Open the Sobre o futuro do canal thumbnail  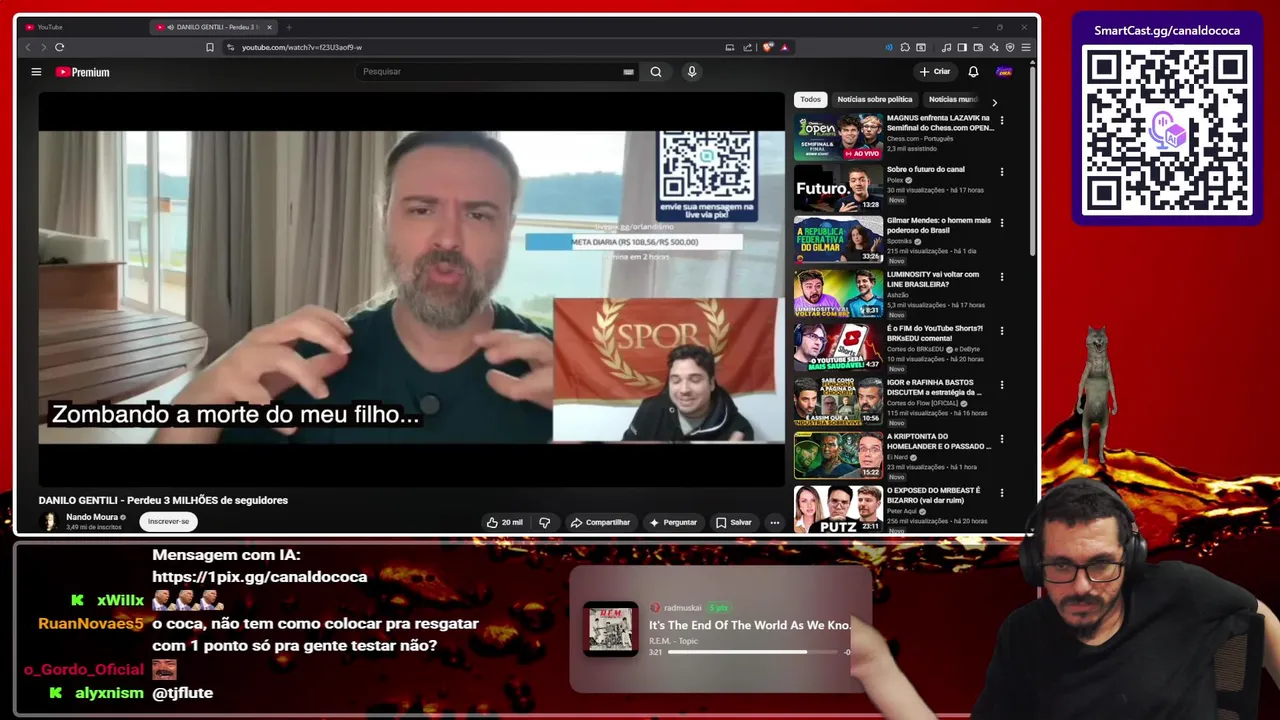click(838, 187)
